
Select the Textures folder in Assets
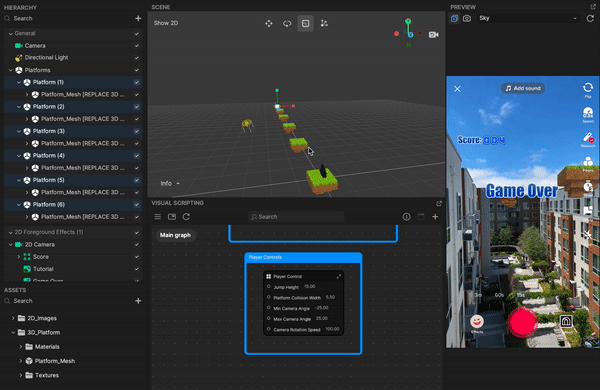tap(47, 375)
